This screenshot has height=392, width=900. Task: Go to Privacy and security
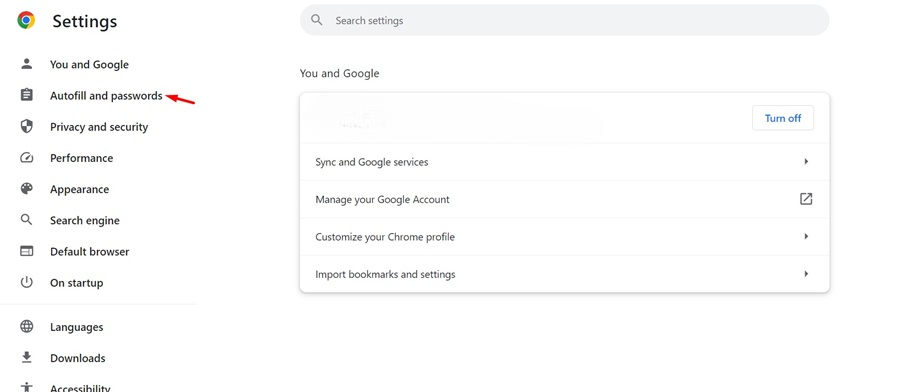coord(99,127)
